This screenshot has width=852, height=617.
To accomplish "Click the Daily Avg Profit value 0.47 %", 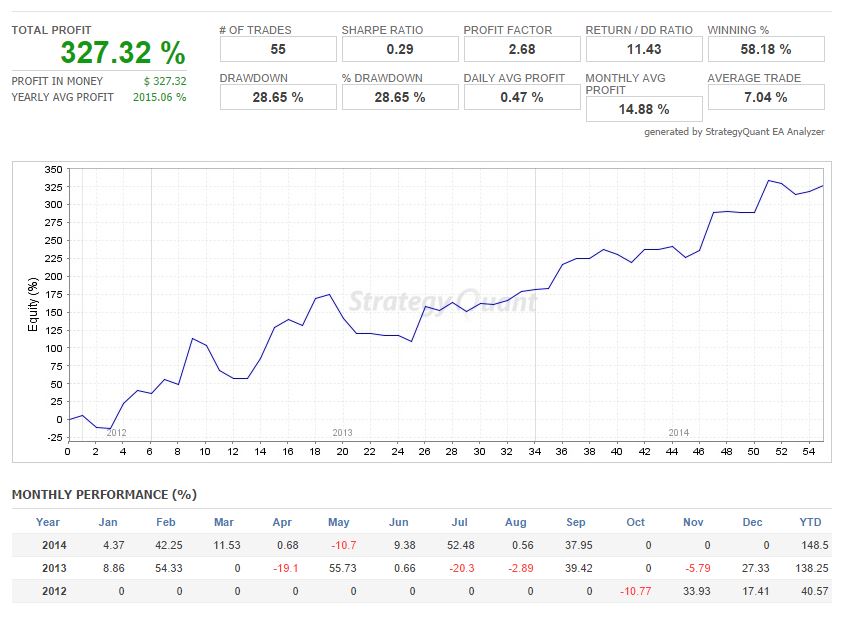I will pyautogui.click(x=522, y=97).
